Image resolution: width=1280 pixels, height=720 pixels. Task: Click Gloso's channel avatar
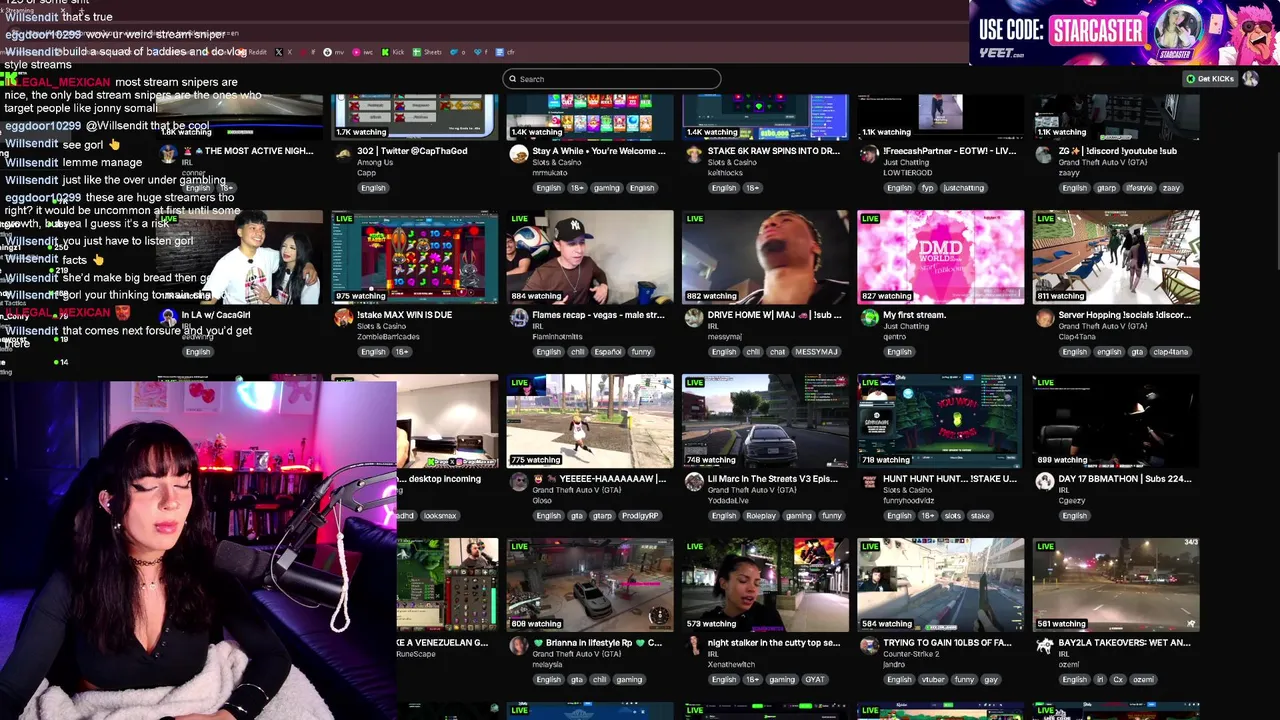click(518, 482)
